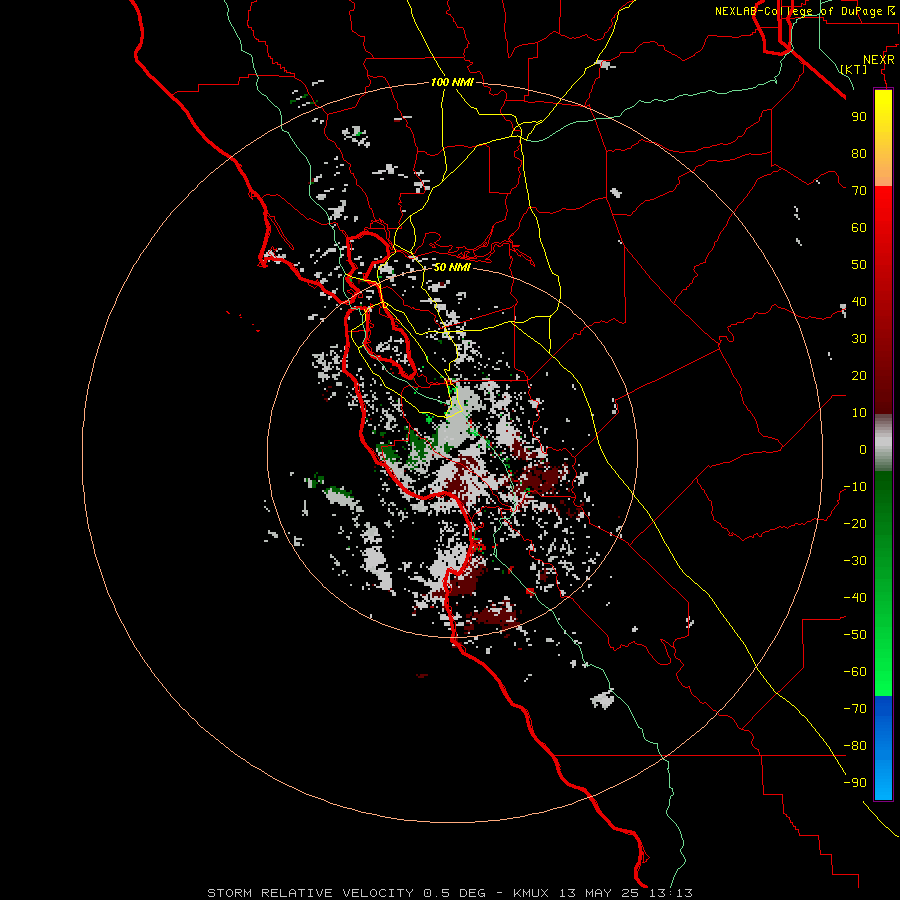Click the 60 value on velocity scale

click(x=859, y=227)
